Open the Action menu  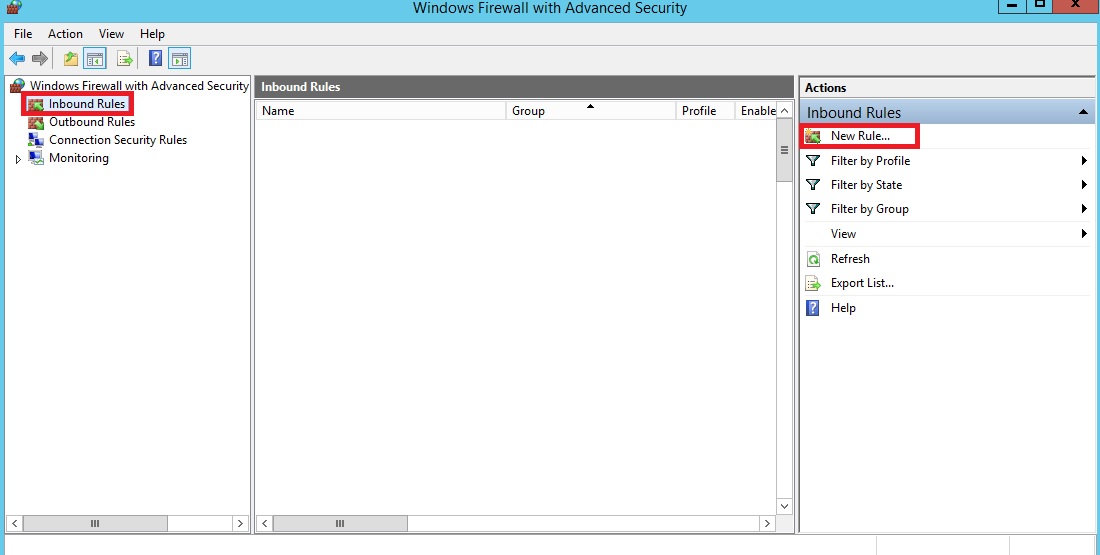tap(65, 34)
